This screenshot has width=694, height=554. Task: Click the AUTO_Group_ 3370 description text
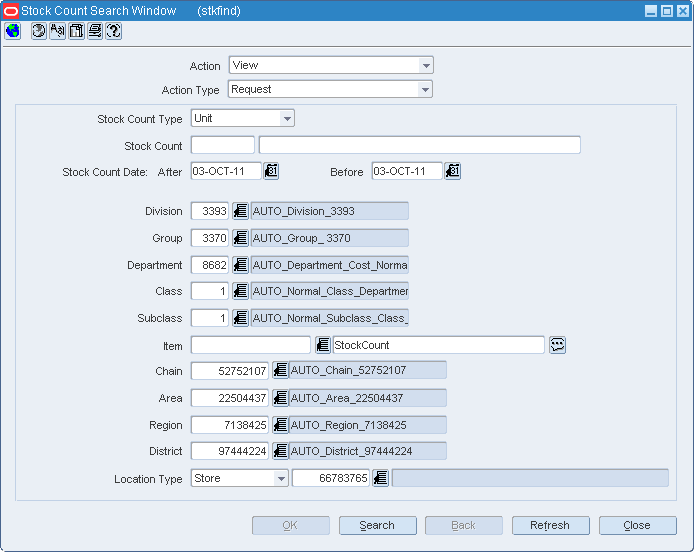[x=301, y=238]
